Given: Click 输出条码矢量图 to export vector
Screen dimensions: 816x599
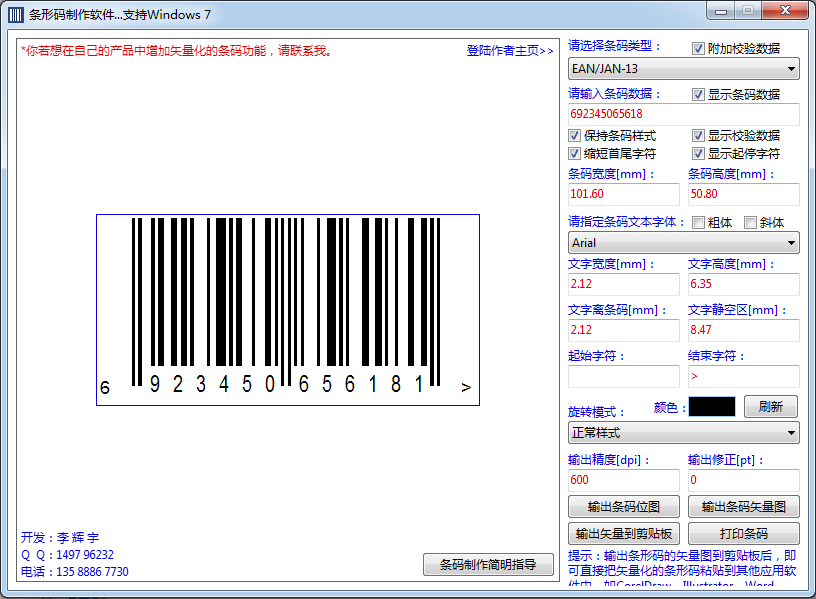Looking at the screenshot, I should tap(743, 508).
